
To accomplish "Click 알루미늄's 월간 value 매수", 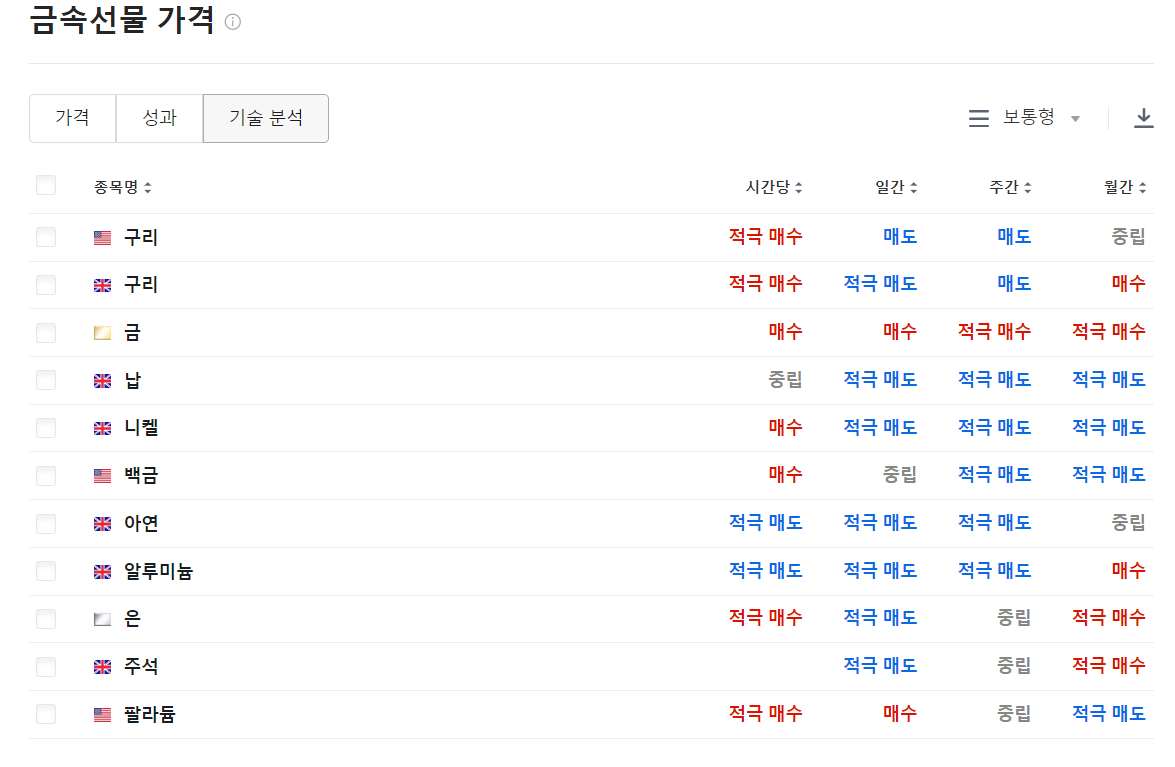I will coord(1129,571).
